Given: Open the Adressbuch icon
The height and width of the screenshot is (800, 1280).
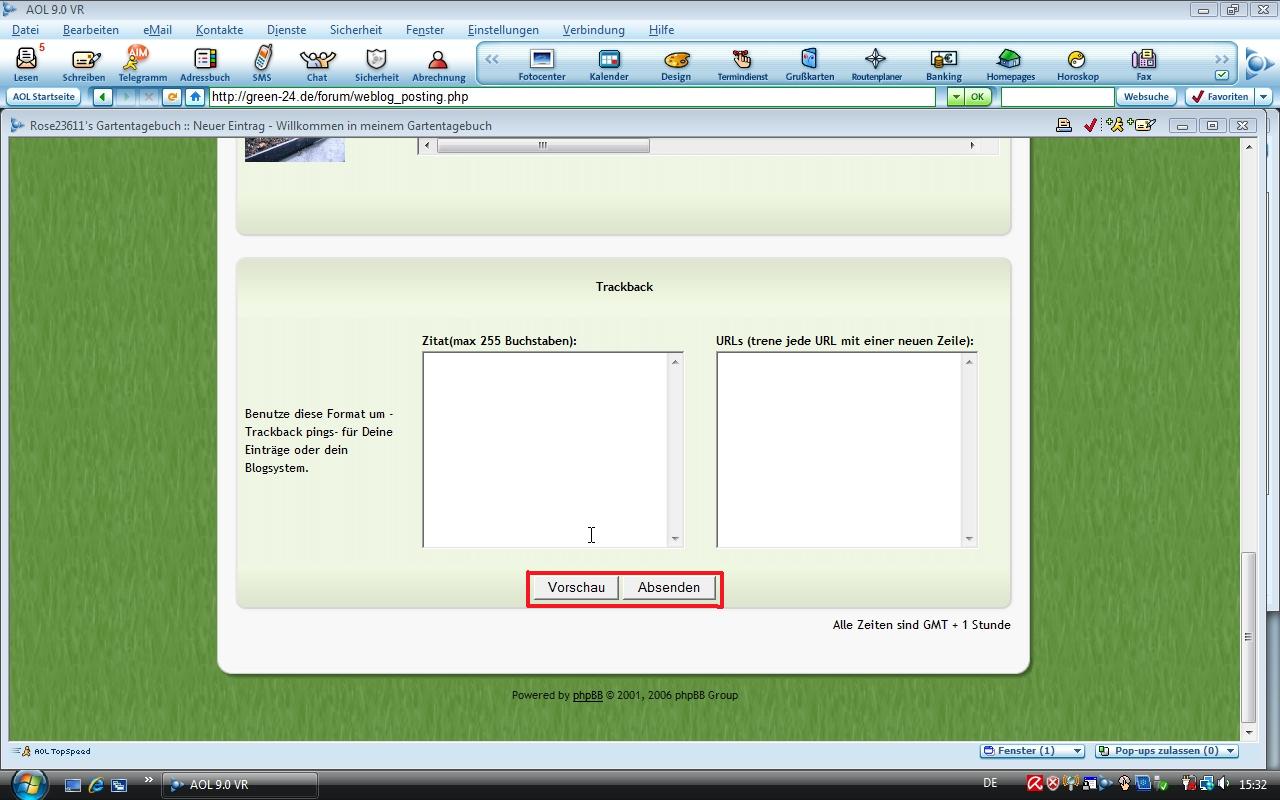Looking at the screenshot, I should point(204,62).
